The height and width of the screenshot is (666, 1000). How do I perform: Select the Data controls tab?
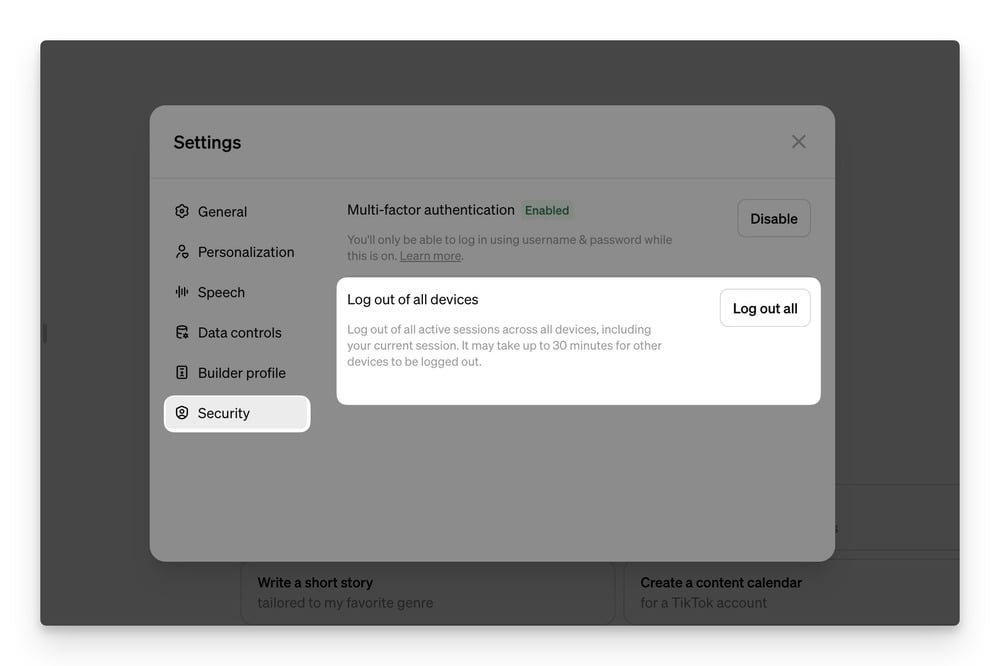click(x=237, y=332)
